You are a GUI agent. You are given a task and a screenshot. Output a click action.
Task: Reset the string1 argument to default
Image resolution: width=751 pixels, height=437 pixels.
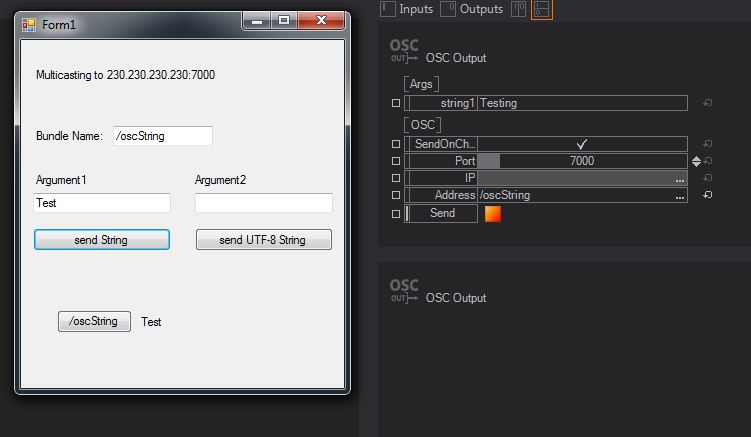[x=707, y=103]
